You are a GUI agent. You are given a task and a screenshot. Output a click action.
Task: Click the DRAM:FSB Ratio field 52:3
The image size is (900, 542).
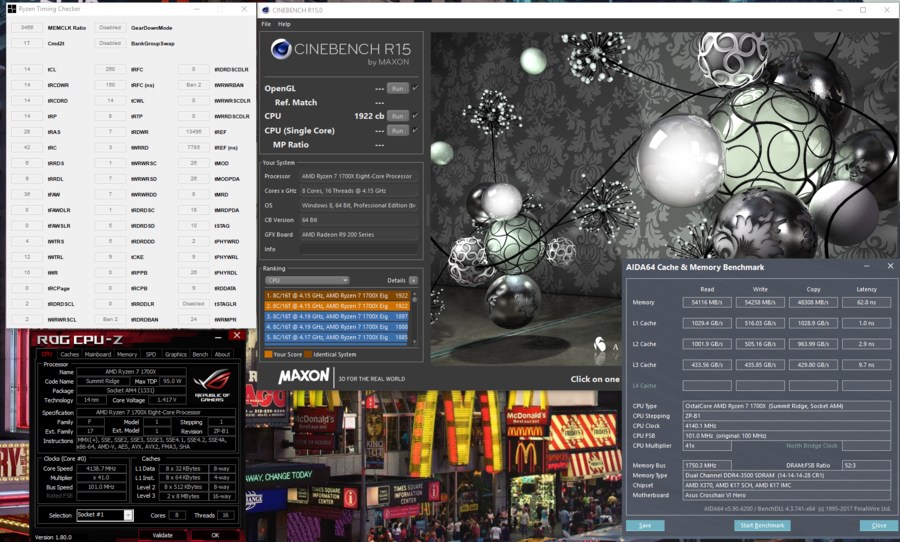tap(866, 465)
